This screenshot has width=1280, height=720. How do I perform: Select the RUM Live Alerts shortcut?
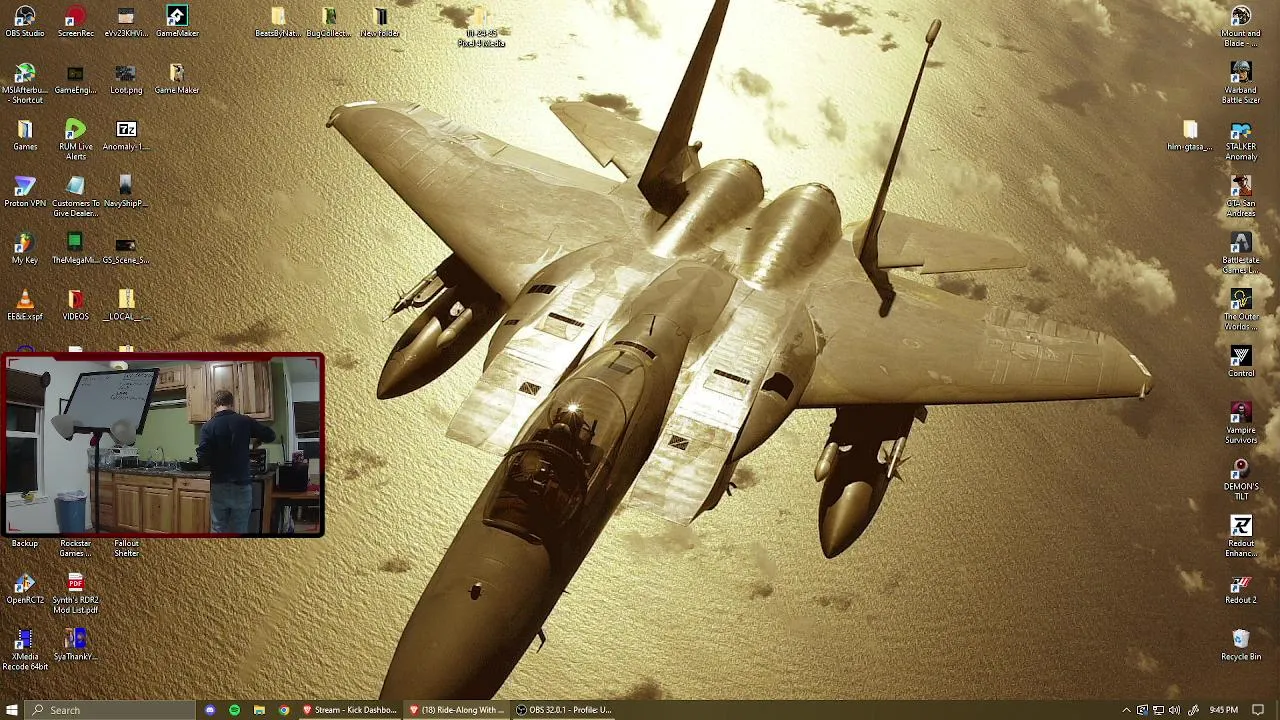[75, 139]
